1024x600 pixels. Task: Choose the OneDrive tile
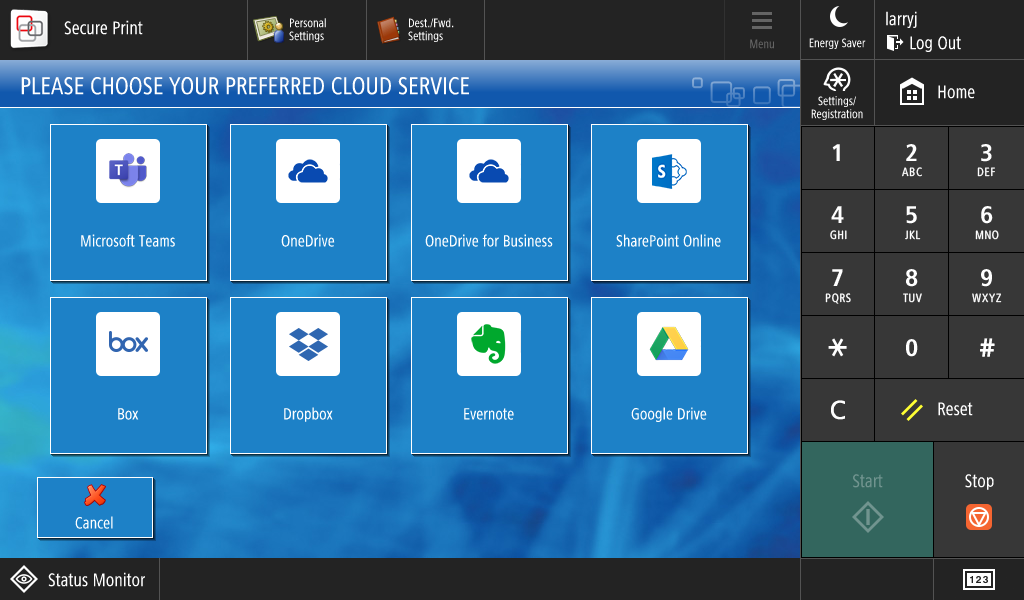coord(308,202)
